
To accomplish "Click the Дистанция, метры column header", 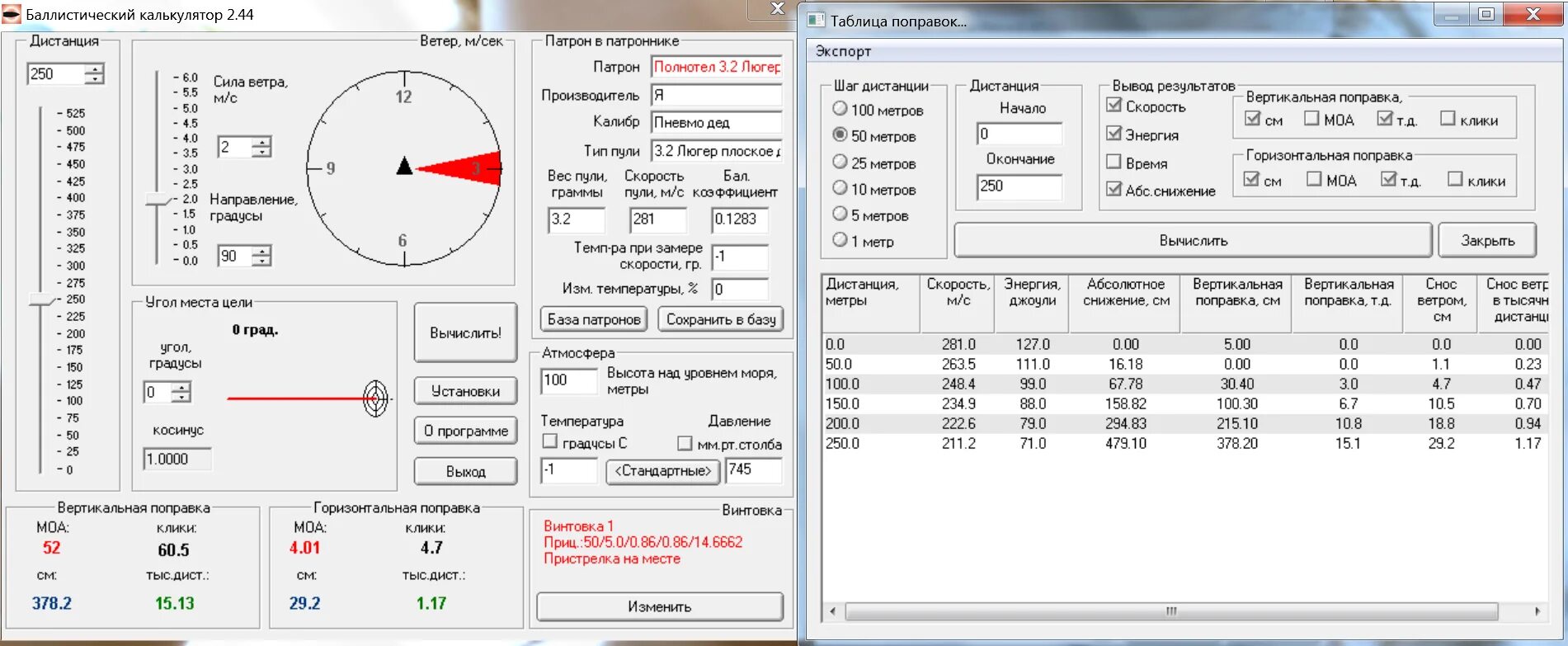I will (x=871, y=303).
